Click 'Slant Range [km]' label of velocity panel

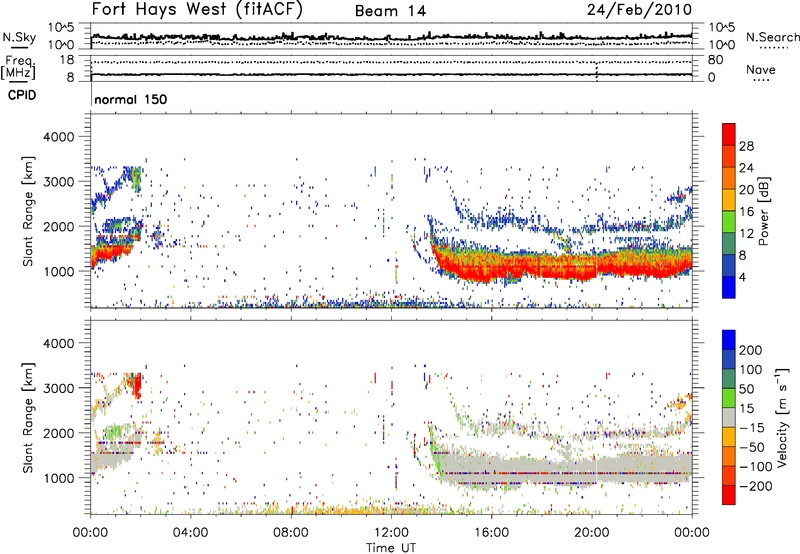pyautogui.click(x=29, y=418)
